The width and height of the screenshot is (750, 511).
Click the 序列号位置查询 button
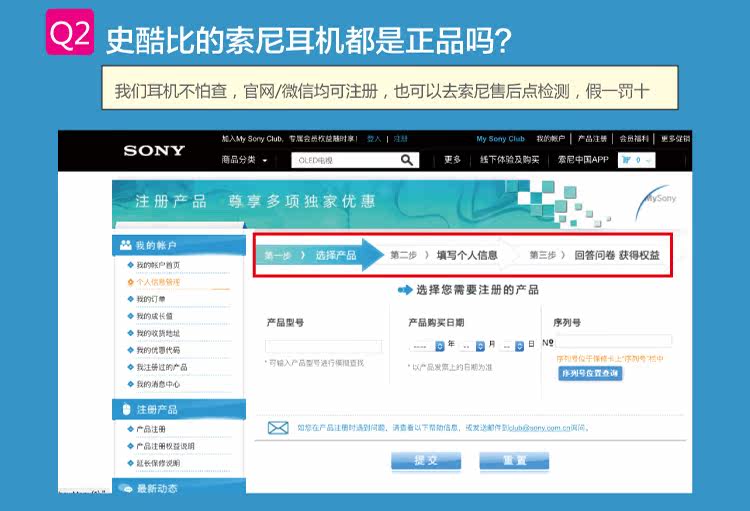pos(590,373)
